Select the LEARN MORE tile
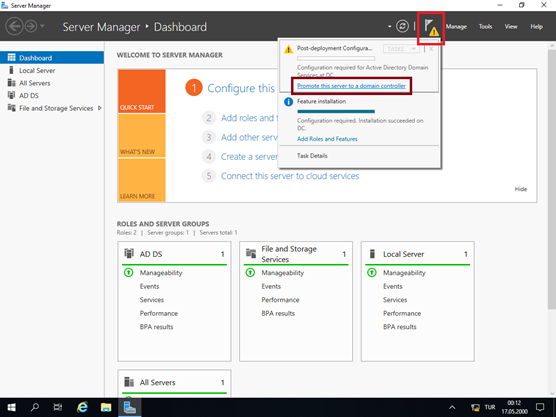The image size is (556, 417). [x=141, y=180]
